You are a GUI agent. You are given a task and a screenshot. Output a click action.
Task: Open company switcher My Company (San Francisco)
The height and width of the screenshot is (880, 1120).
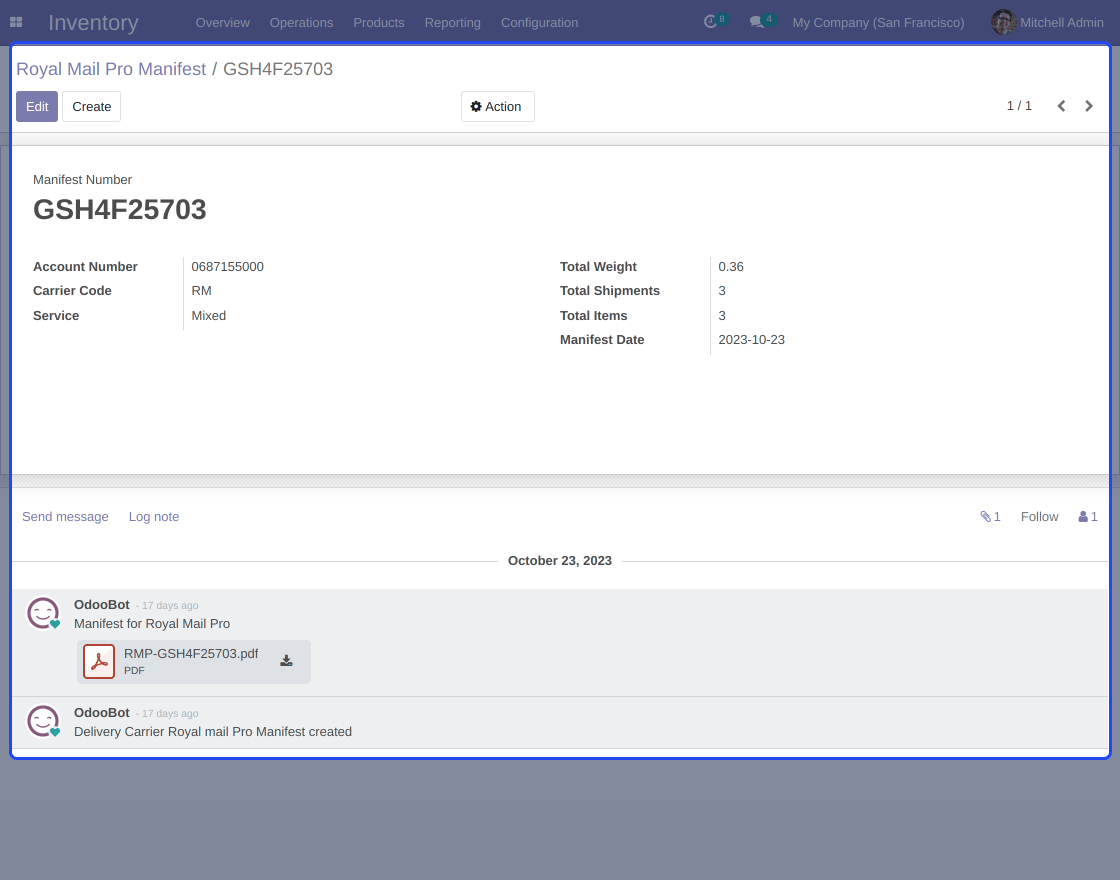tap(878, 22)
